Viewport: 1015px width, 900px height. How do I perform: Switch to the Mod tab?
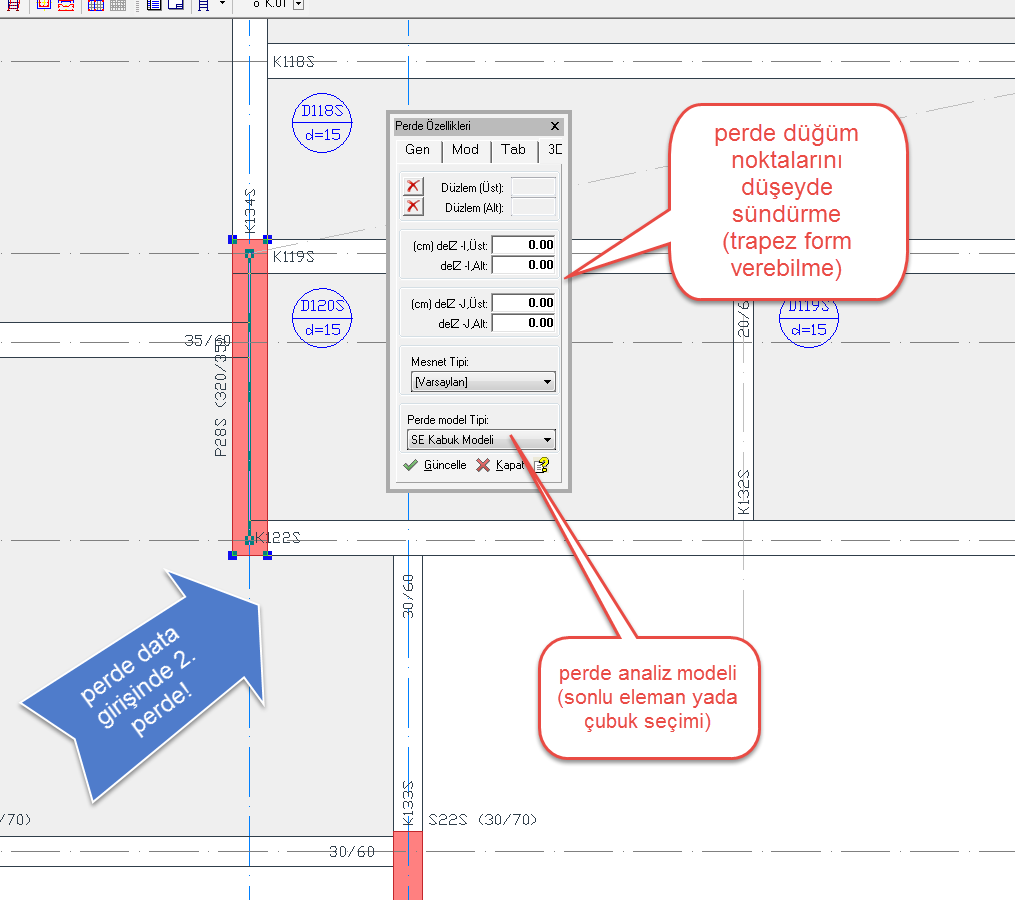[465, 150]
